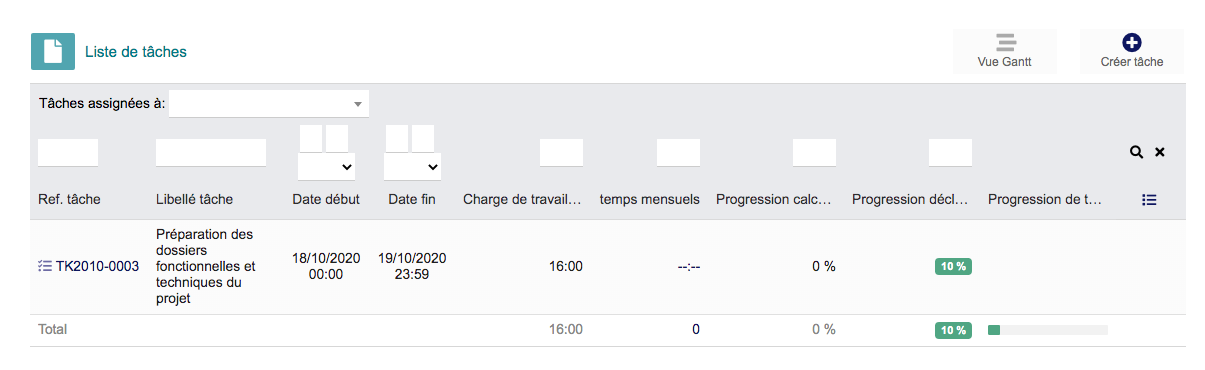Screen dimensions: 1205x370
Task: Click the 10 % progress badge in task row
Action: [x=953, y=266]
